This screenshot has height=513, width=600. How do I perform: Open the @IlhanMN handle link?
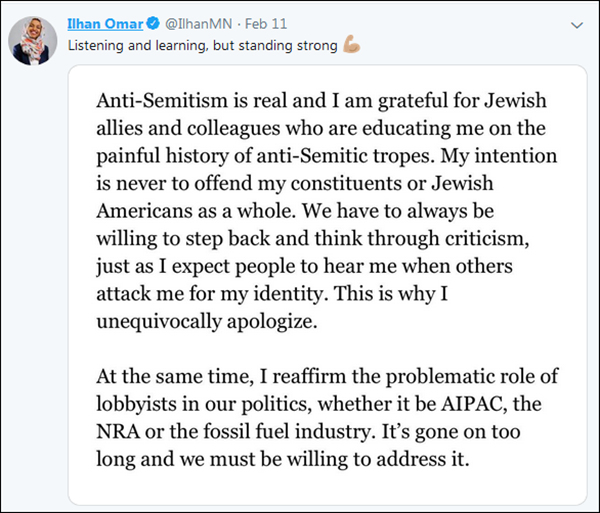click(x=199, y=23)
